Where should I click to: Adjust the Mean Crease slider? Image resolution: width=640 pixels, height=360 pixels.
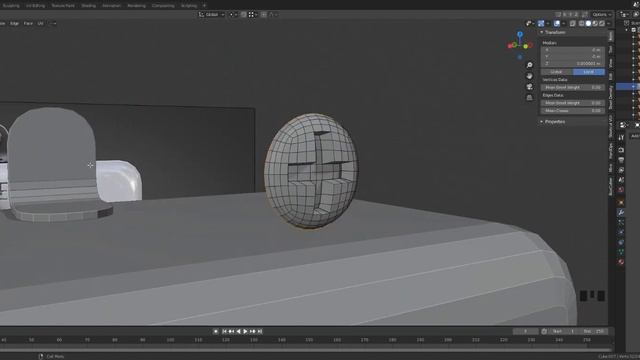pyautogui.click(x=573, y=111)
